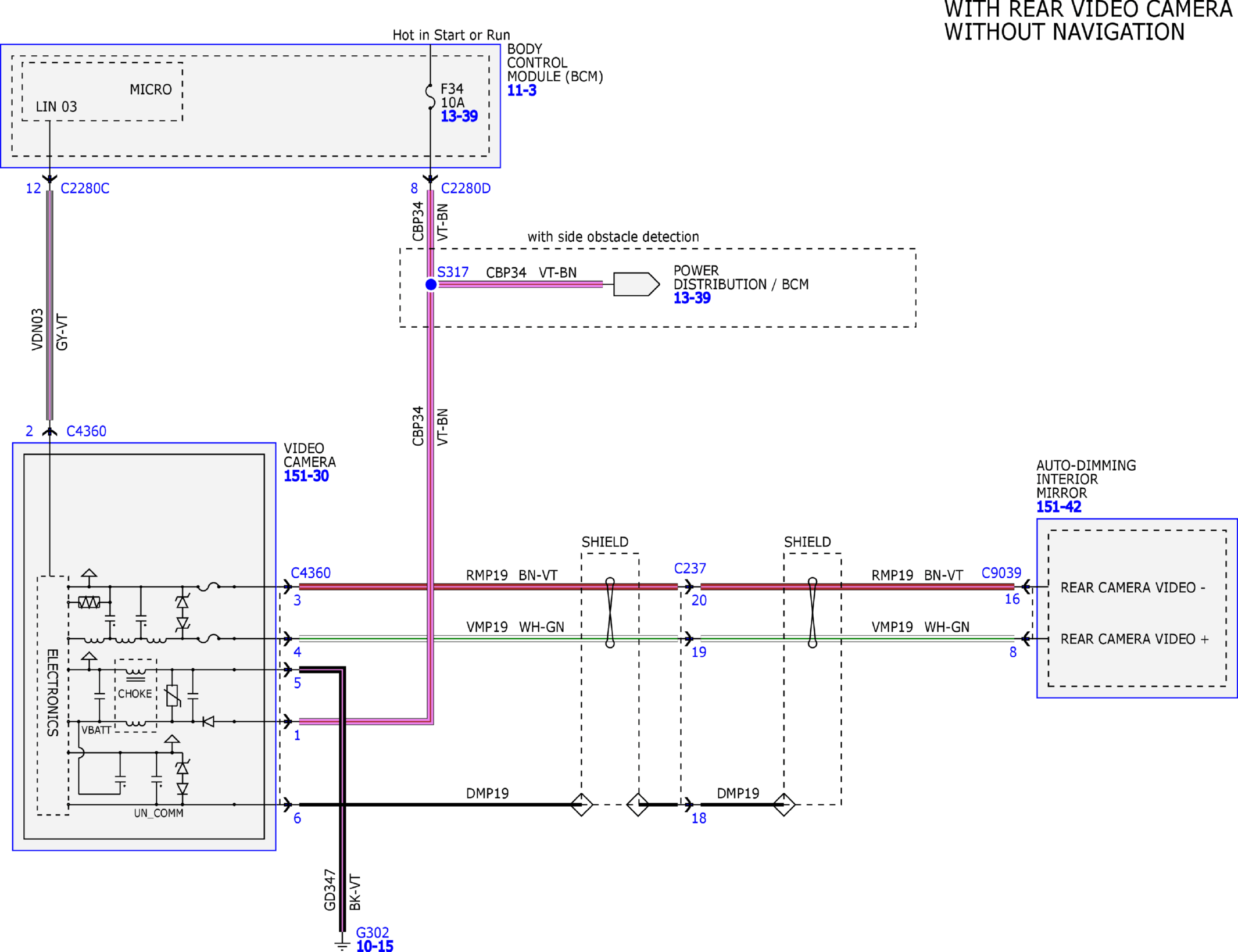Screen dimensions: 1238x952
Task: Click the SHIELD label left of C237
Action: click(605, 542)
